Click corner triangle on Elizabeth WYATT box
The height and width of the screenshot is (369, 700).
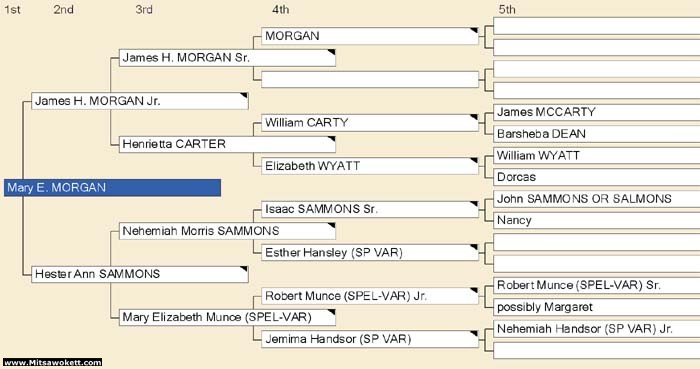[x=474, y=161]
